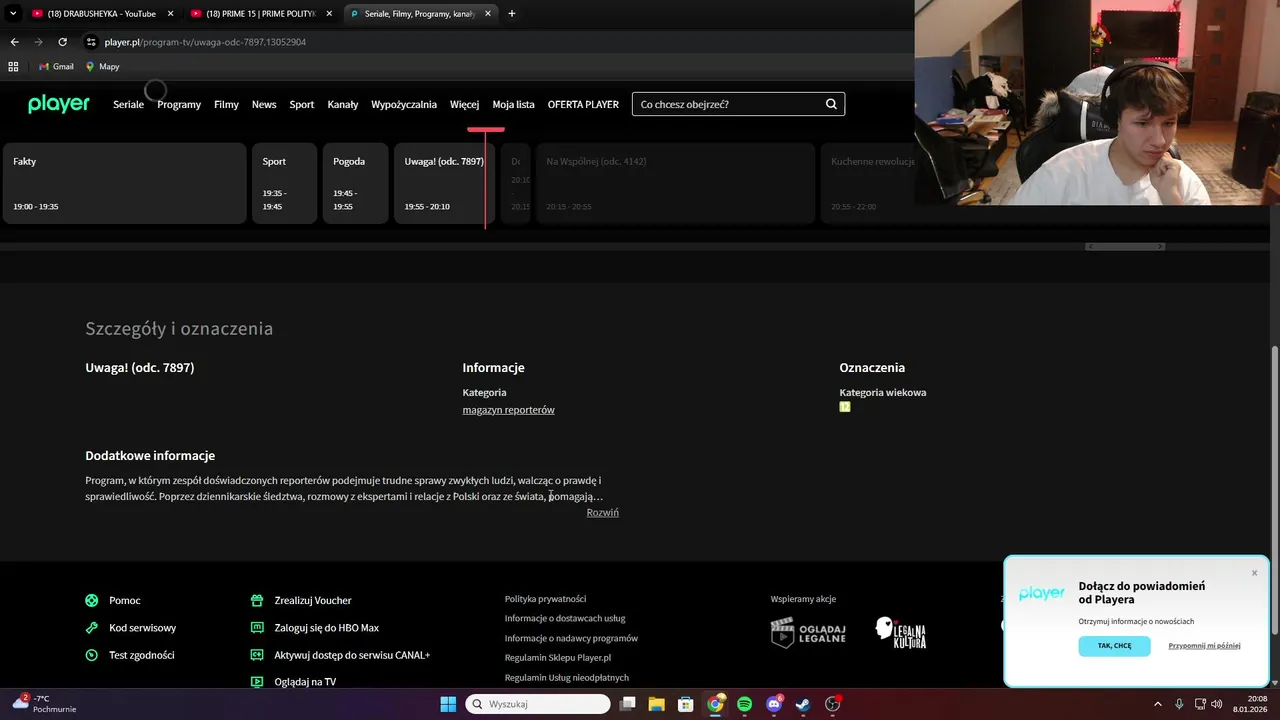Click the Zrealizuj Voucher gift icon

click(x=256, y=600)
